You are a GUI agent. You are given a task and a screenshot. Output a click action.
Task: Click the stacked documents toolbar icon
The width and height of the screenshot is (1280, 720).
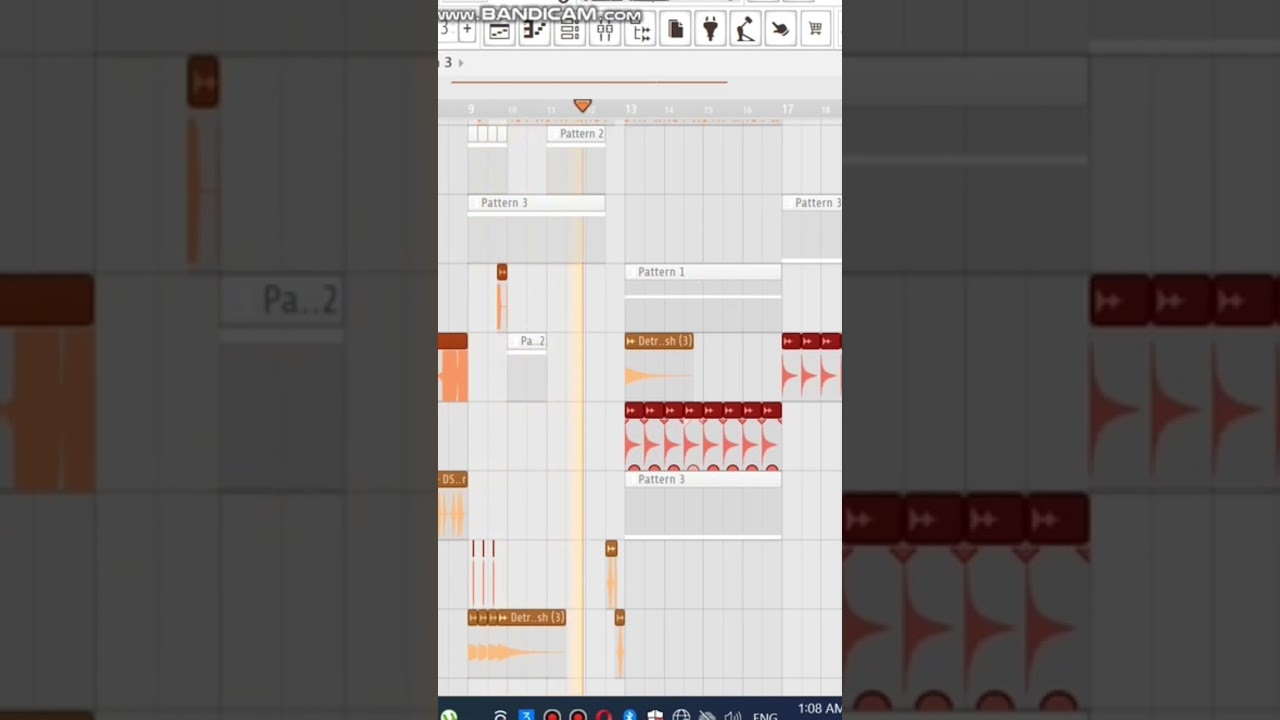coord(675,30)
